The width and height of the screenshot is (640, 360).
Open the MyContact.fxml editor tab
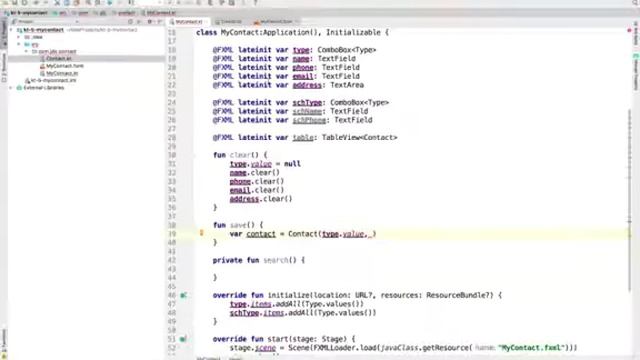[276, 22]
